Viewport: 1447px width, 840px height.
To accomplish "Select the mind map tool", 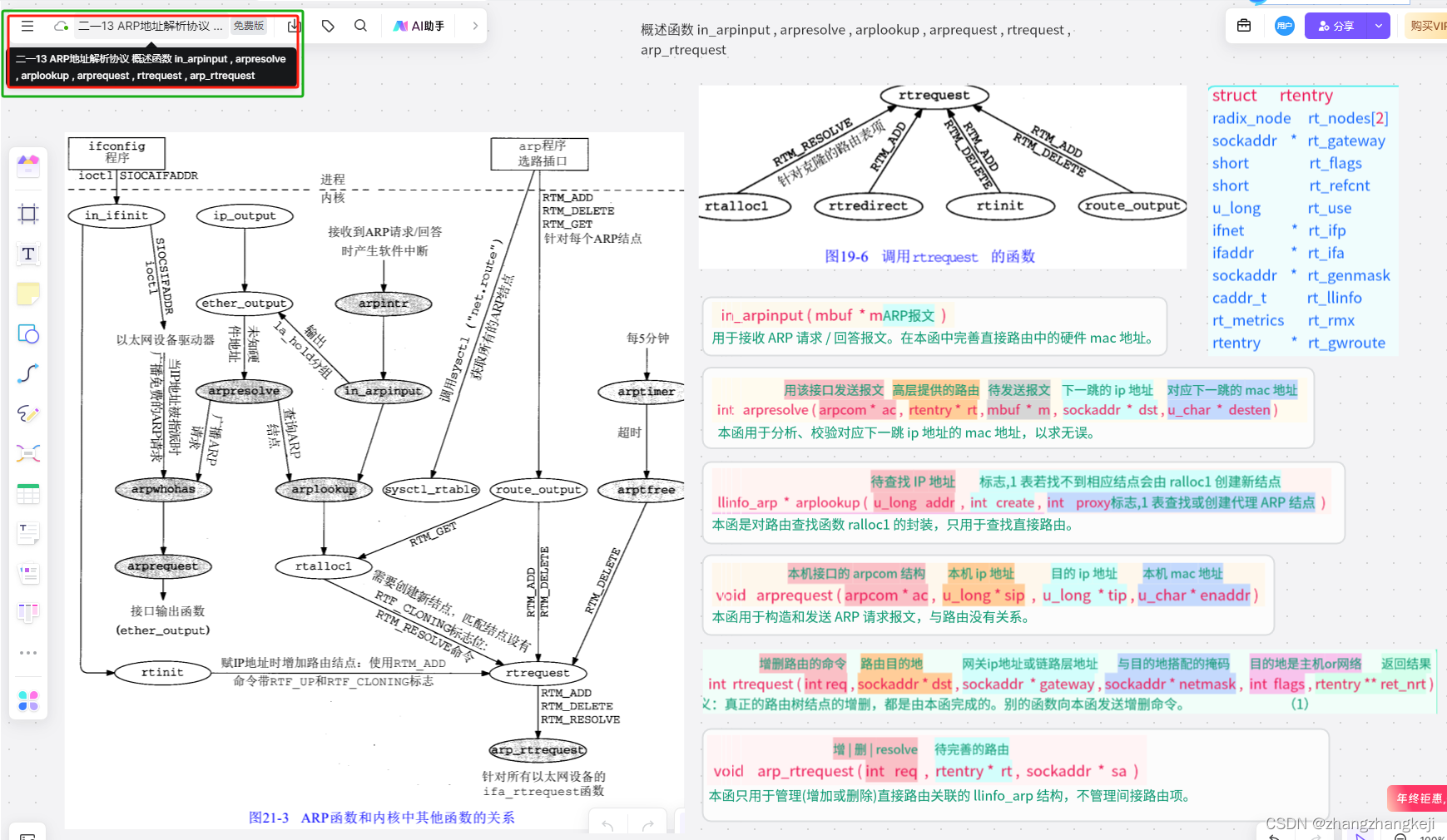I will coord(28,453).
